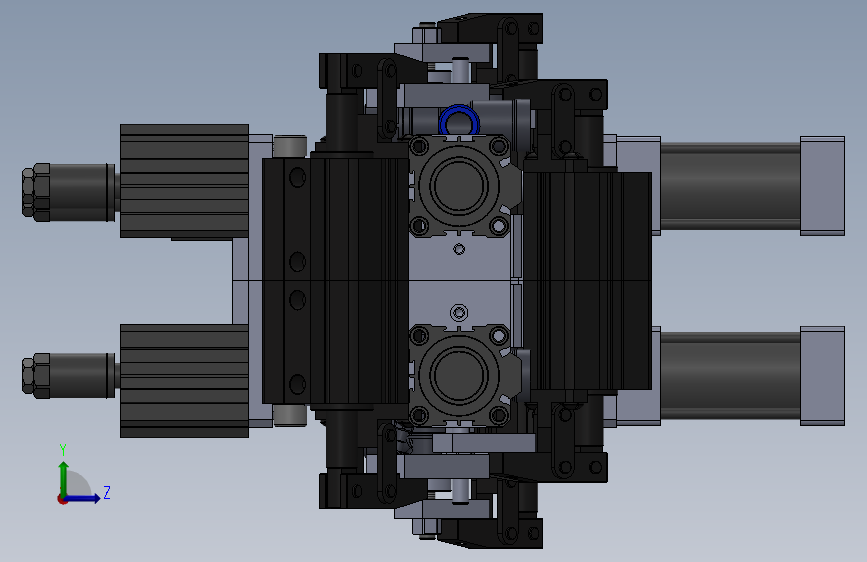Image resolution: width=867 pixels, height=562 pixels.
Task: Select the lower-left hex nut on the rod end
Action: pos(35,376)
